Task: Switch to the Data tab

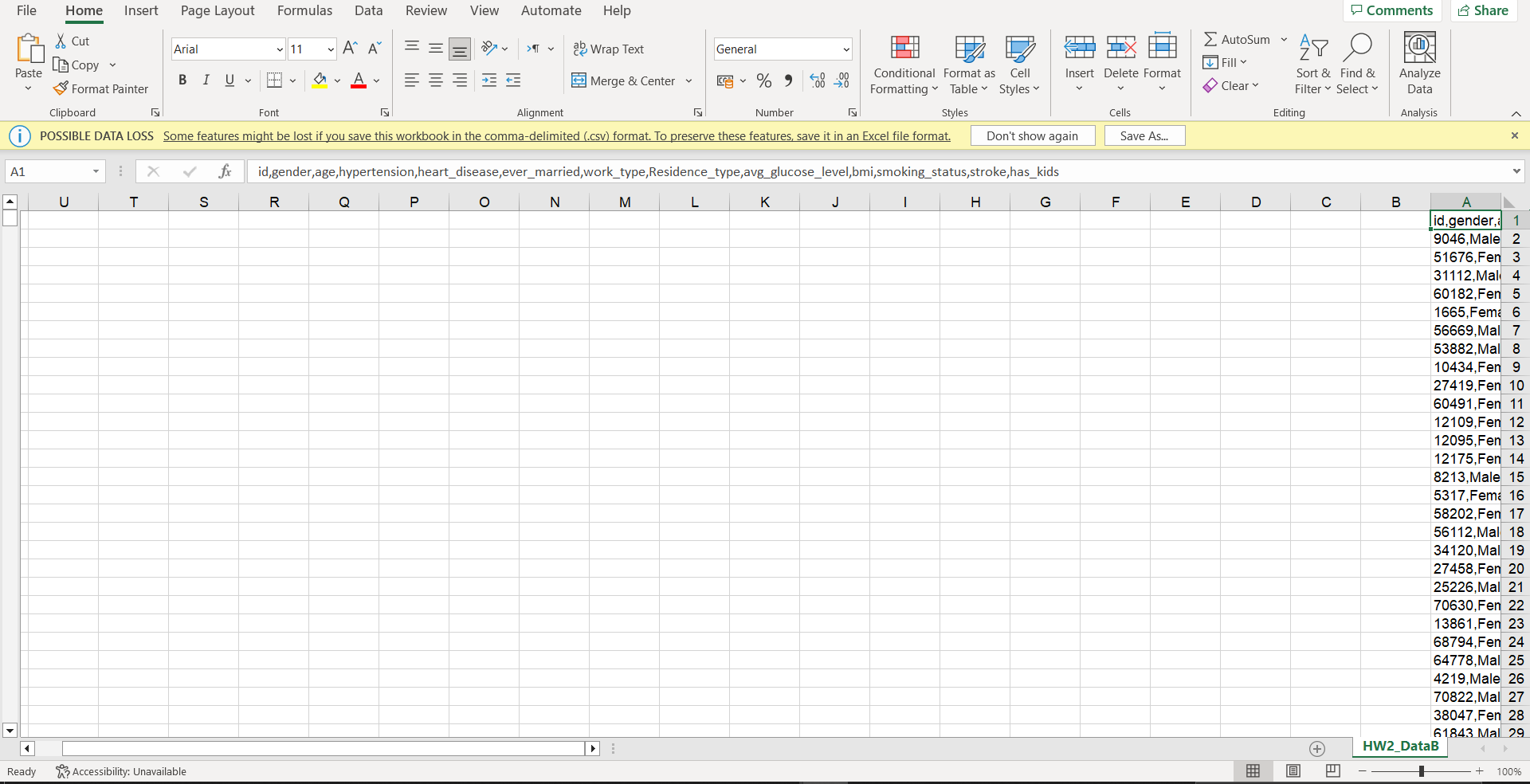Action: point(369,10)
